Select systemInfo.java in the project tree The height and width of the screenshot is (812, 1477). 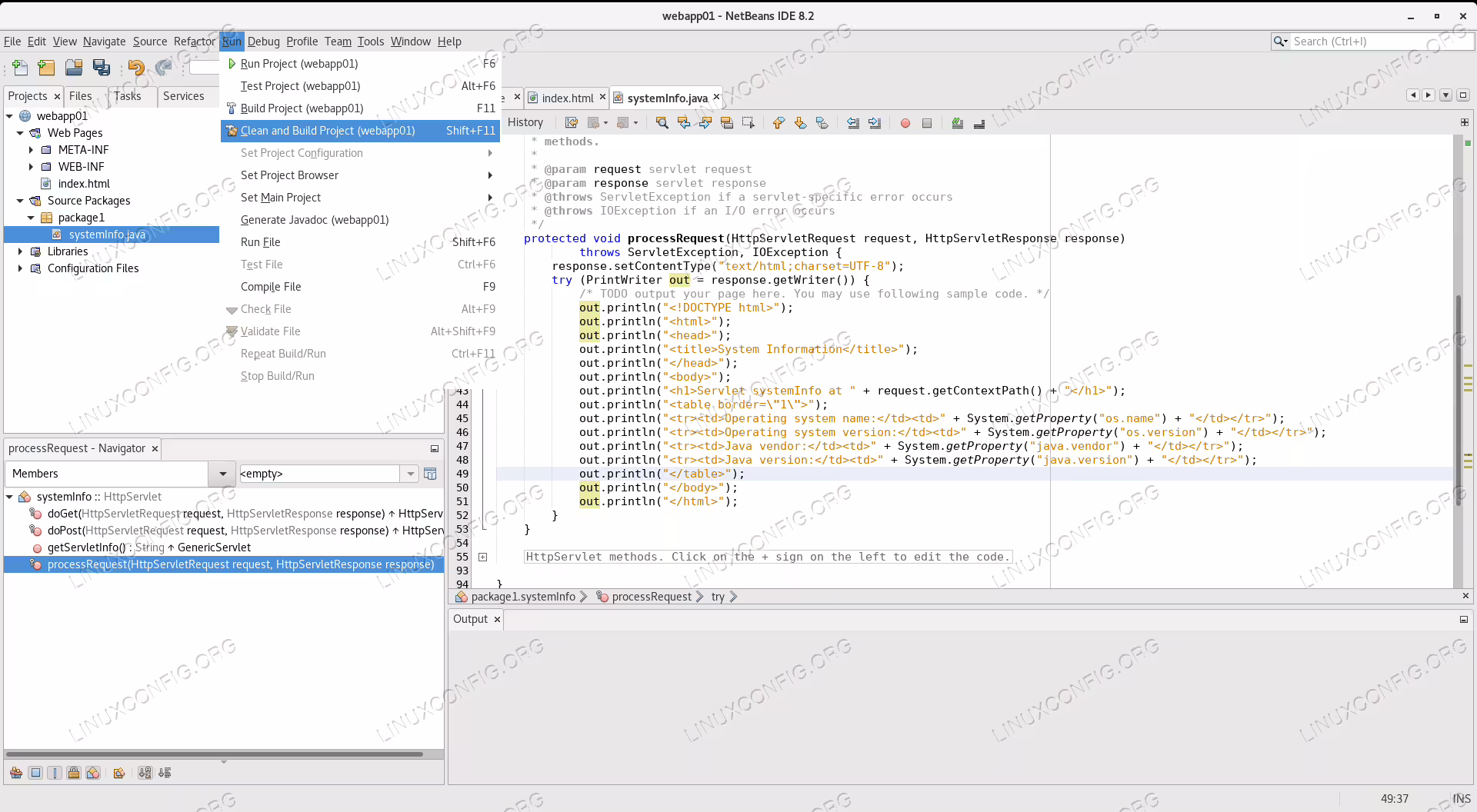click(x=107, y=235)
